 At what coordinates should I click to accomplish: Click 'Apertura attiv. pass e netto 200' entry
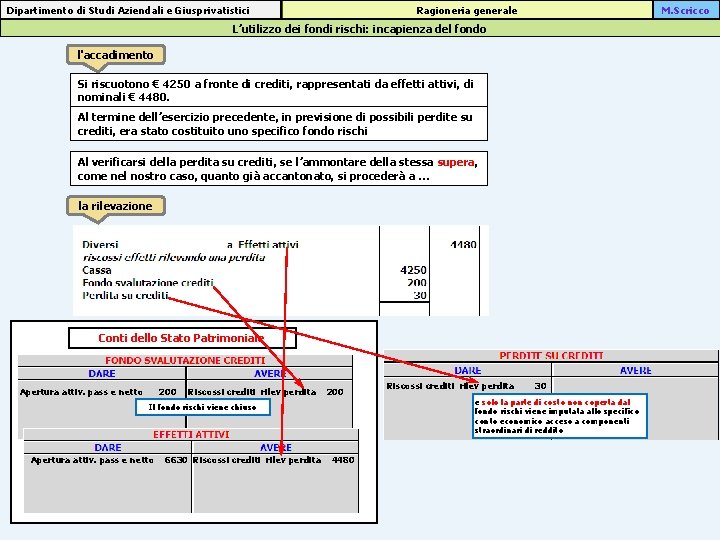[x=98, y=392]
